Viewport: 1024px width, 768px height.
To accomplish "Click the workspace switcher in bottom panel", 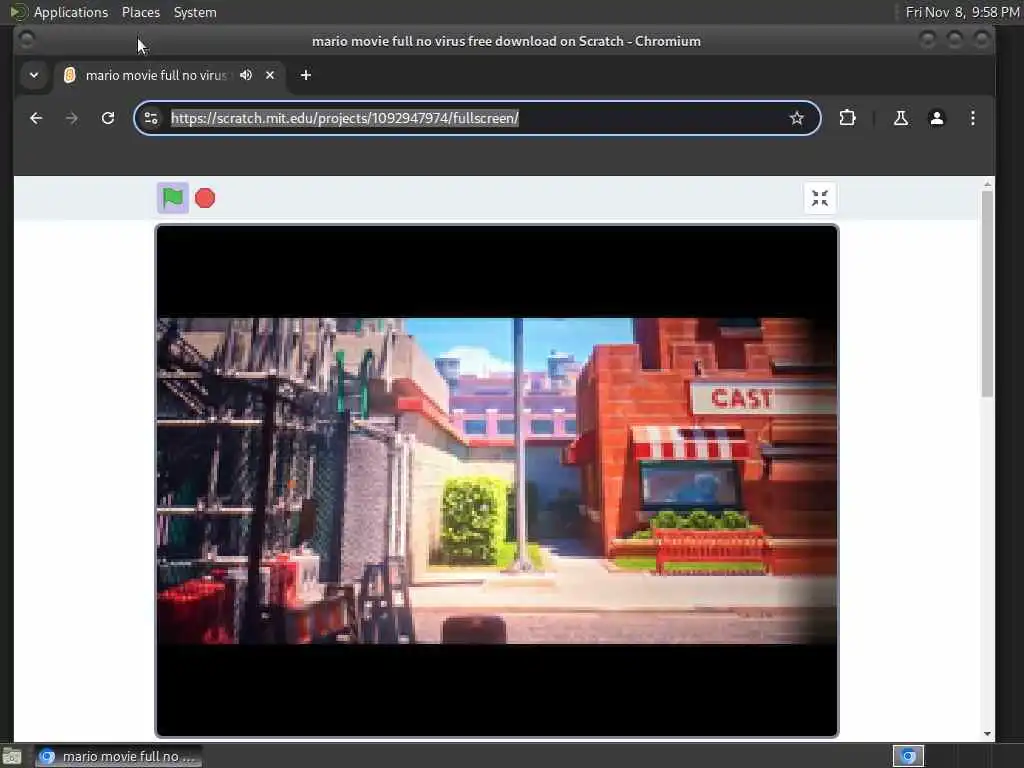I will (x=908, y=756).
